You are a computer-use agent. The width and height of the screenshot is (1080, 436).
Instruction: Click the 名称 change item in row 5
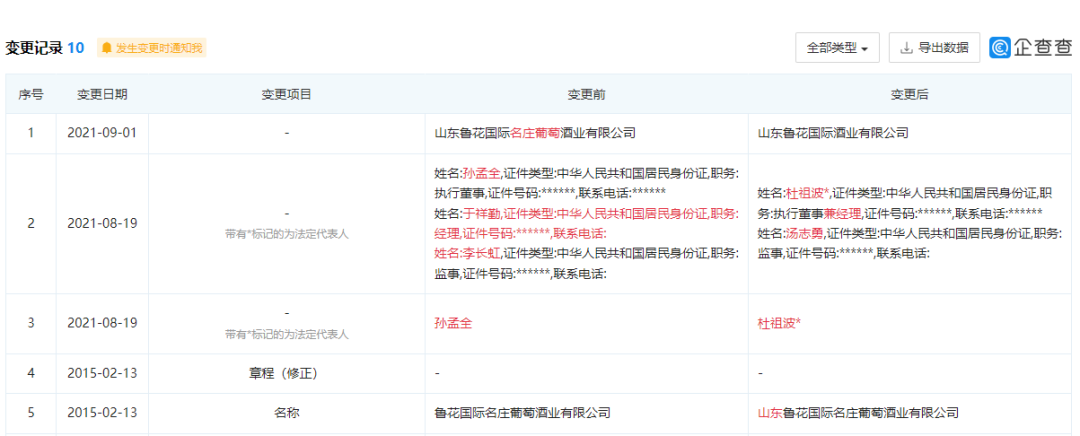click(x=287, y=413)
